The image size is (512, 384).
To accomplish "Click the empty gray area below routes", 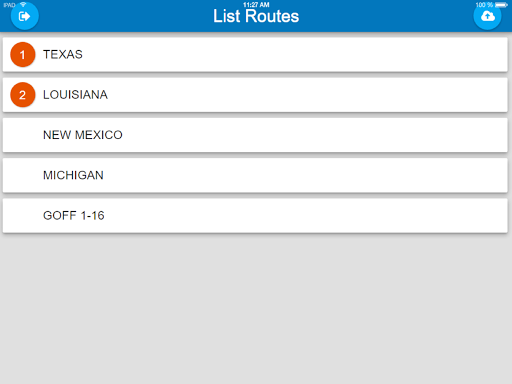I will click(256, 308).
